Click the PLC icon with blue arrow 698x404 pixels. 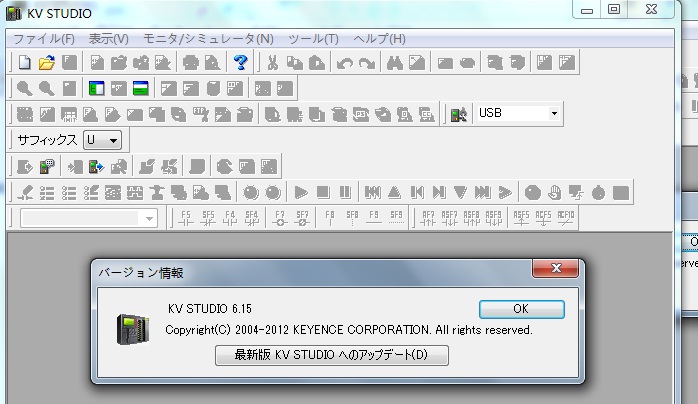click(96, 166)
